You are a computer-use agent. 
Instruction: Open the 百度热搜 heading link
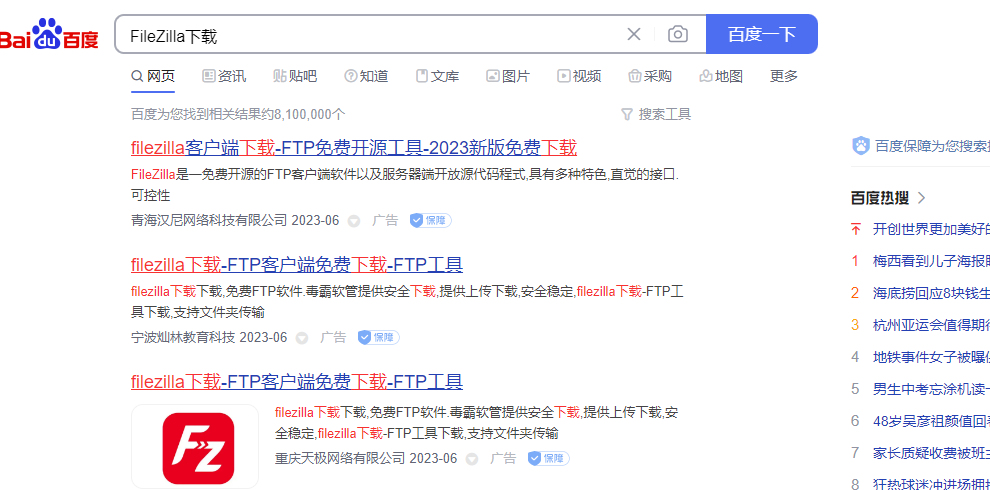point(880,198)
